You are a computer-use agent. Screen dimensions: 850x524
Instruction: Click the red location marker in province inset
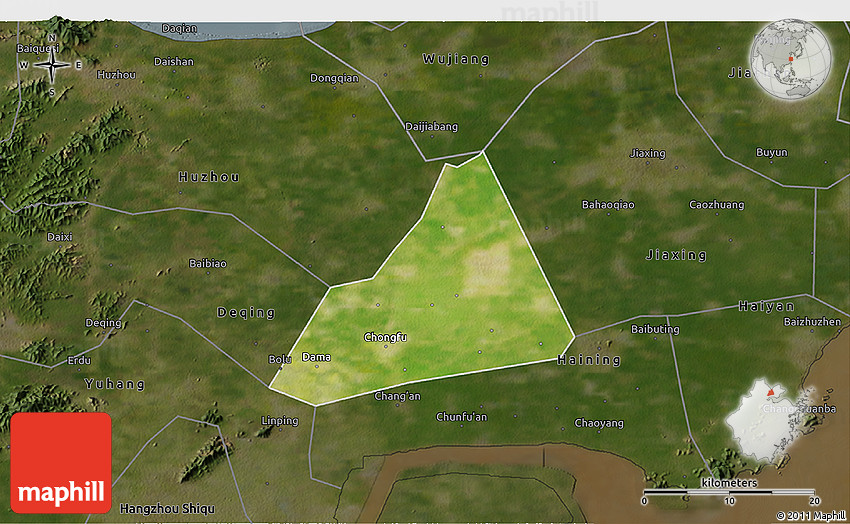tap(770, 406)
